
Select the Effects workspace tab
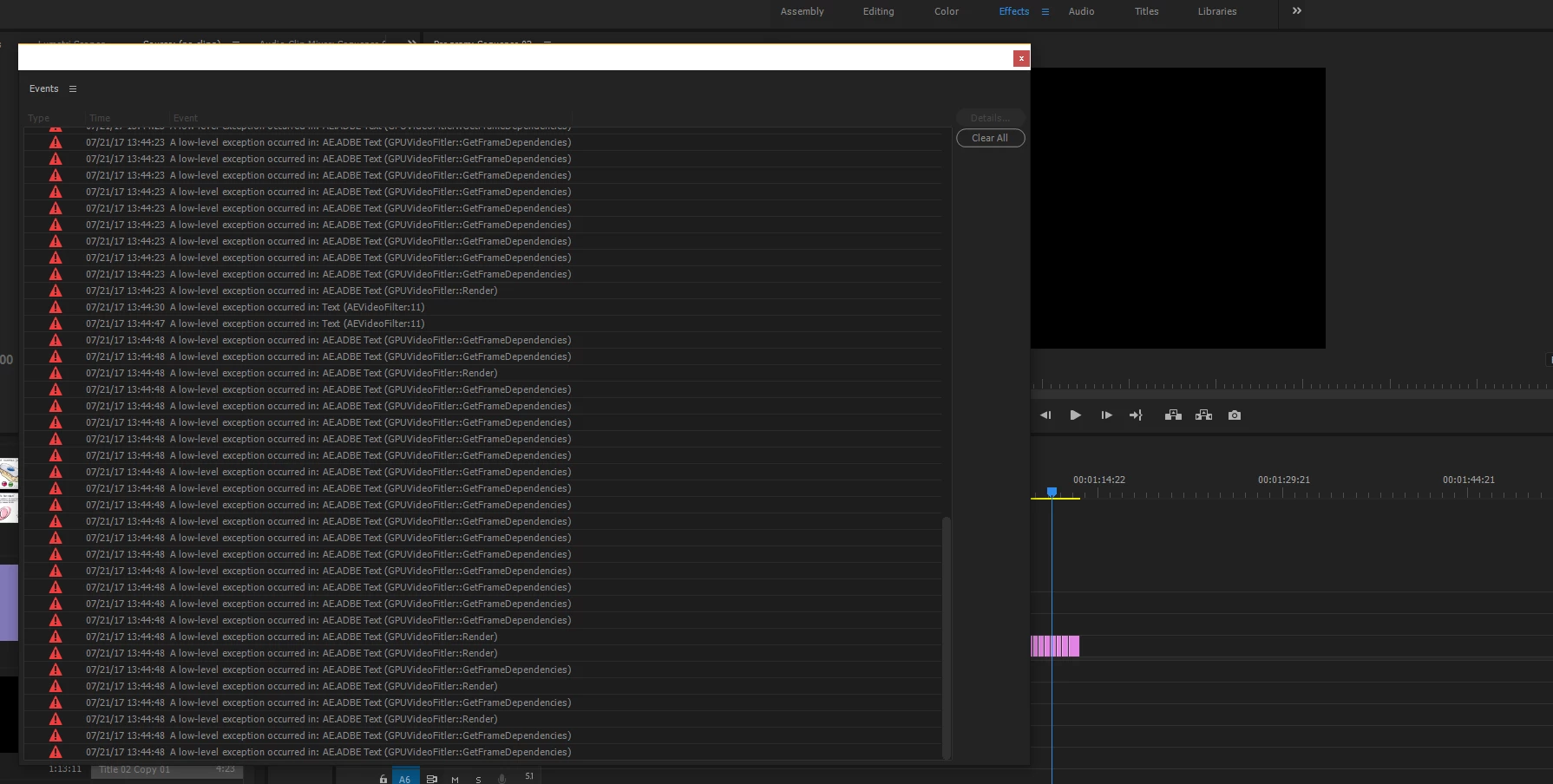pos(1013,11)
